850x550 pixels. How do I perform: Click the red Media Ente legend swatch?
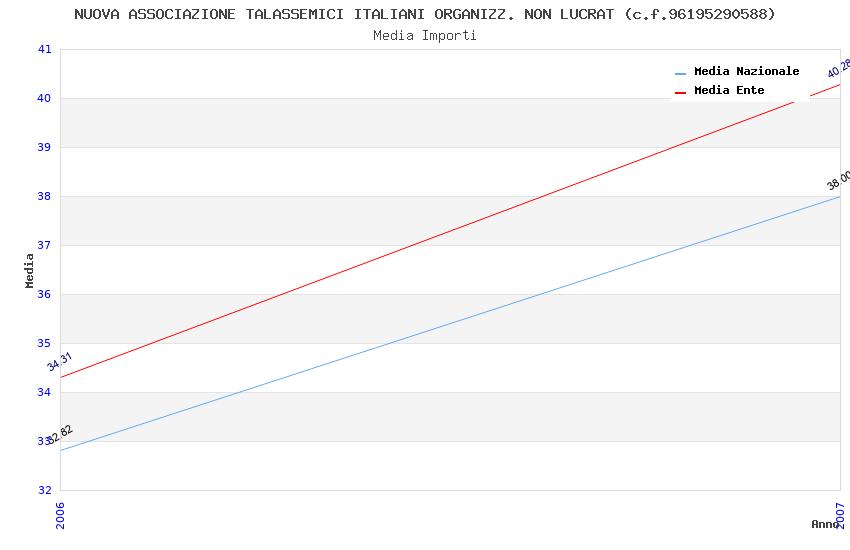coord(680,93)
